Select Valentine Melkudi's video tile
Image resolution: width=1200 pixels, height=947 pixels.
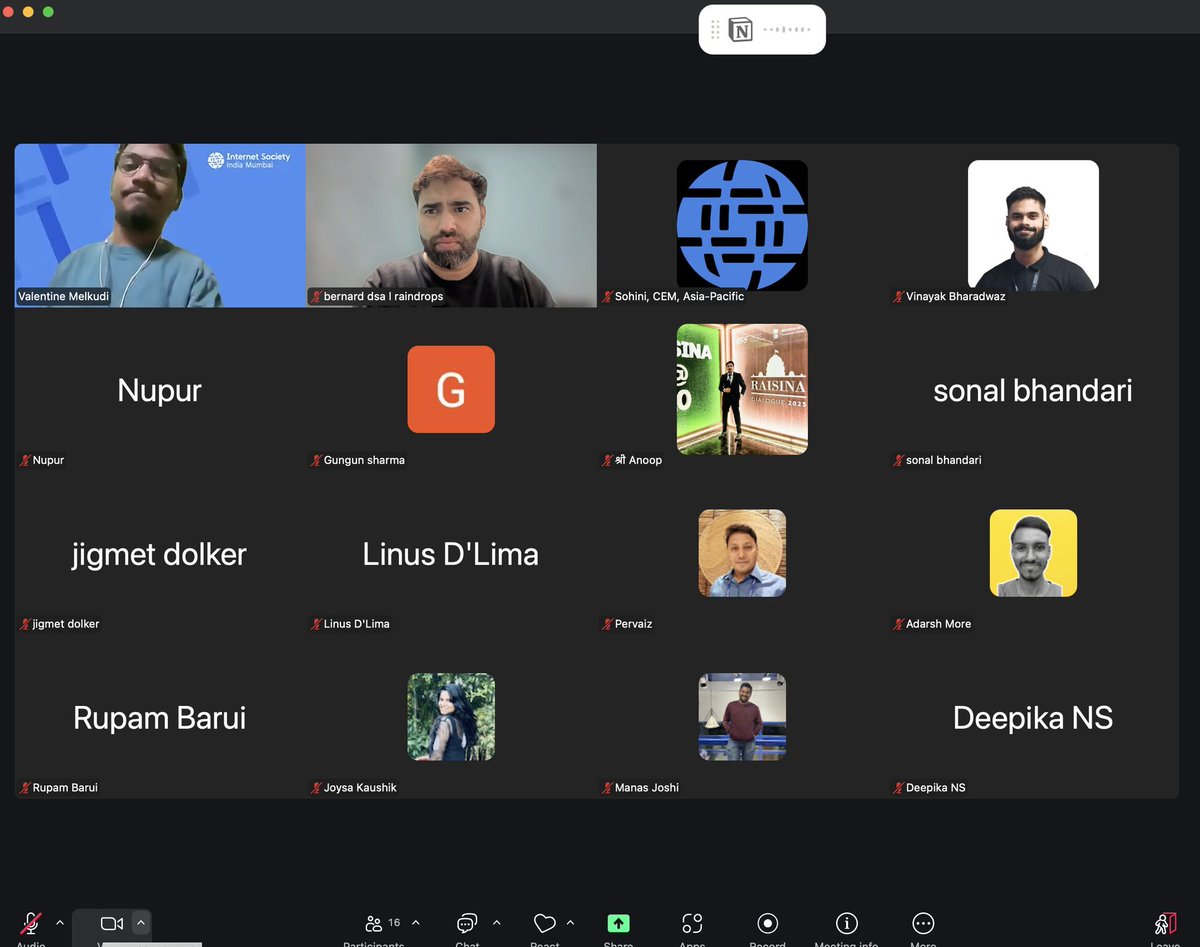160,225
